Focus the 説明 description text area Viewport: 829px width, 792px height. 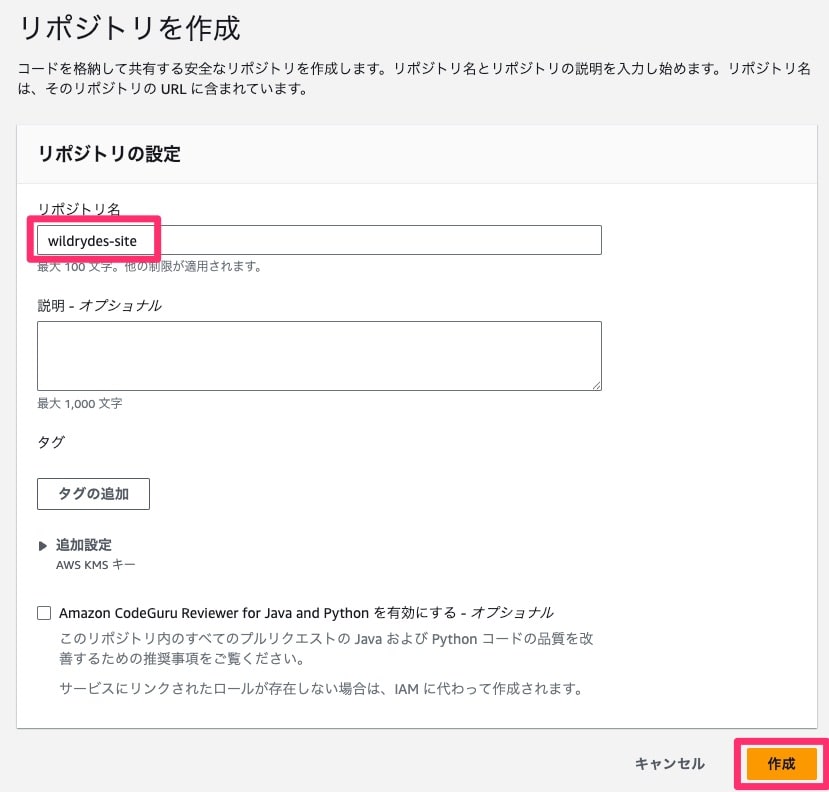click(x=318, y=355)
